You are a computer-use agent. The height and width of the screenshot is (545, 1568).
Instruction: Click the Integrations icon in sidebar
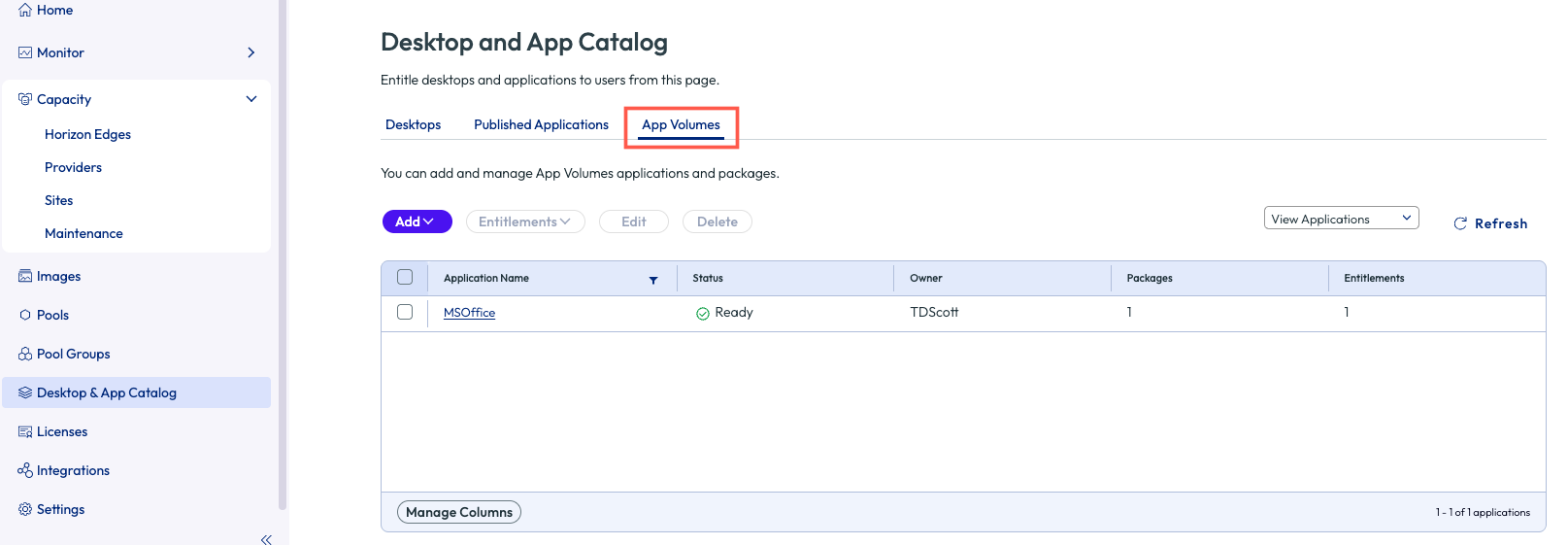point(25,470)
